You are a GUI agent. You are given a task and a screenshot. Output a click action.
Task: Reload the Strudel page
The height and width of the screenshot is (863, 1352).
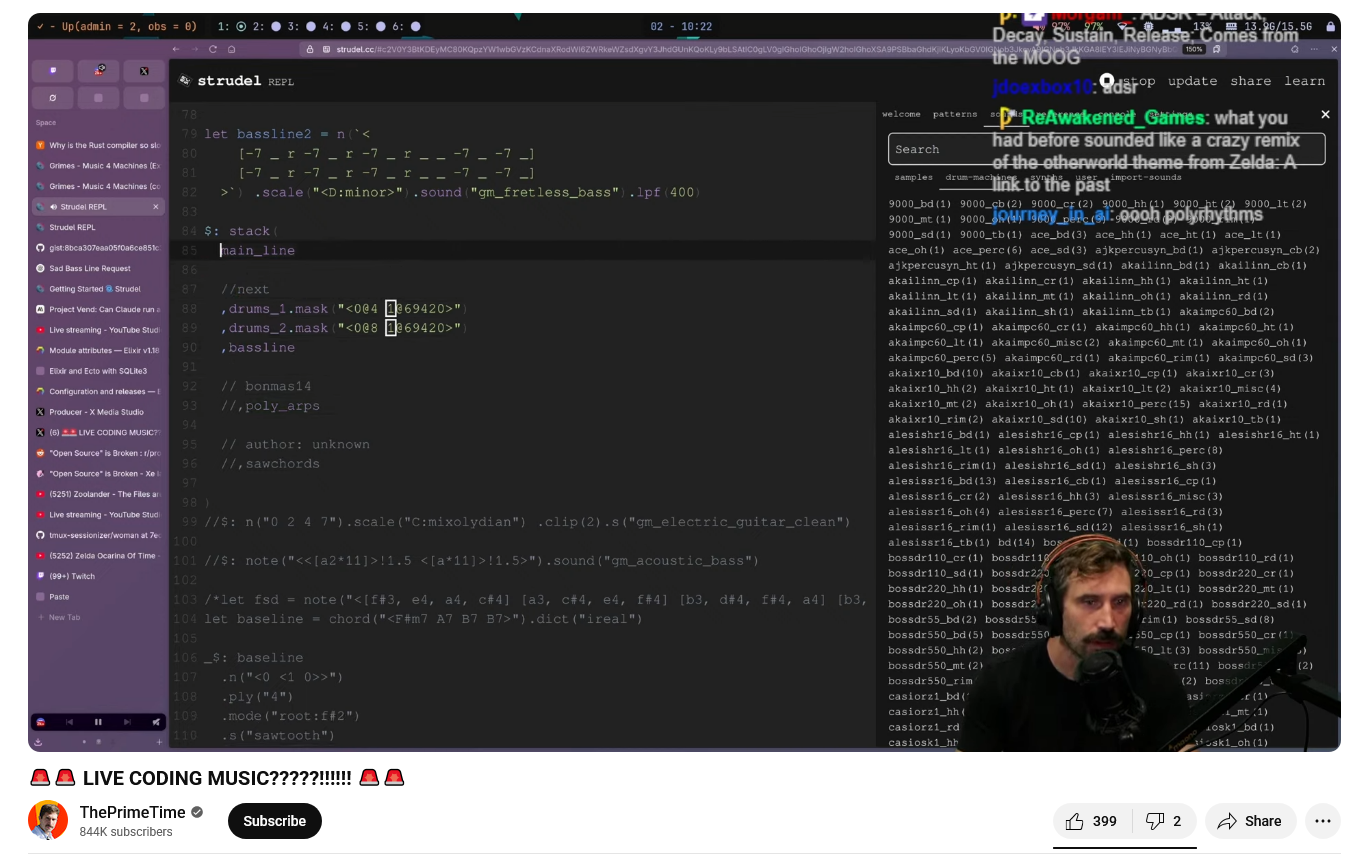[213, 49]
